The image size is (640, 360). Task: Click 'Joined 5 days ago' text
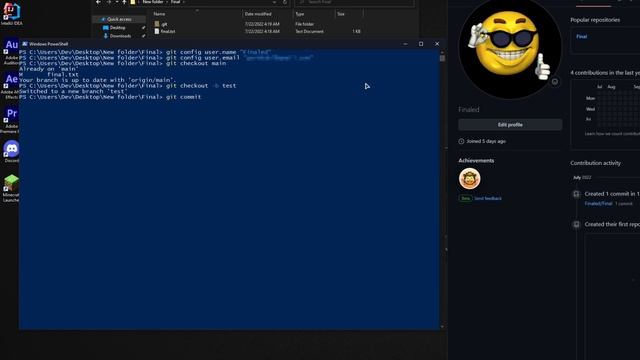[486, 141]
